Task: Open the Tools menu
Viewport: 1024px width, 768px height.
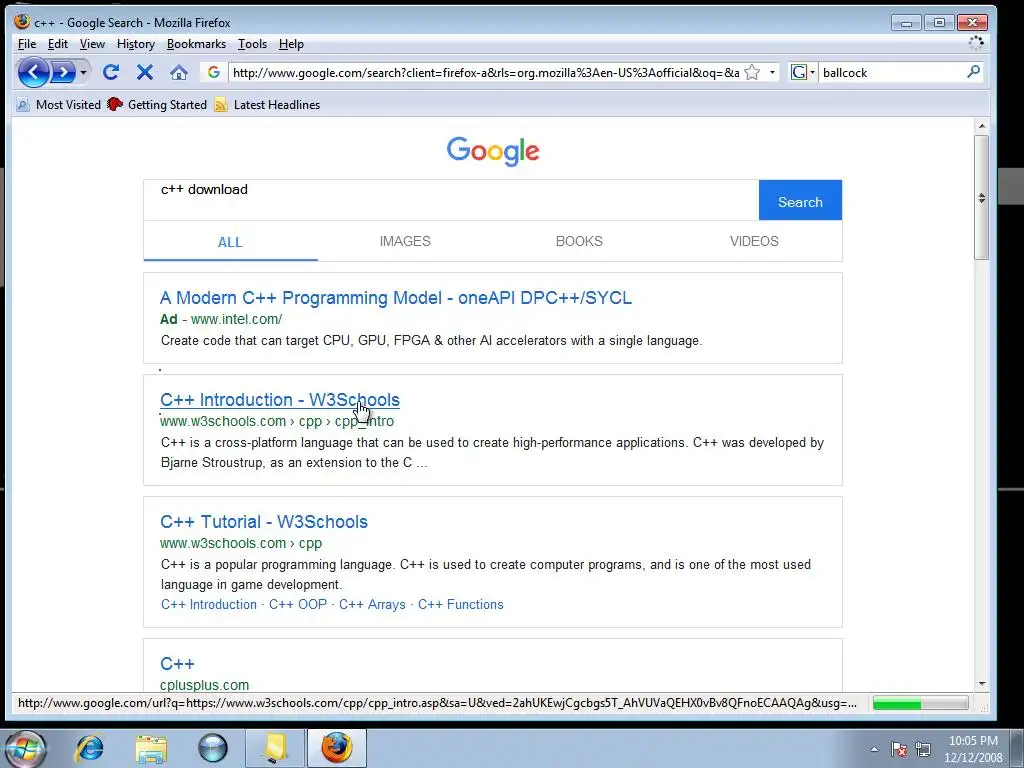Action: (x=252, y=44)
